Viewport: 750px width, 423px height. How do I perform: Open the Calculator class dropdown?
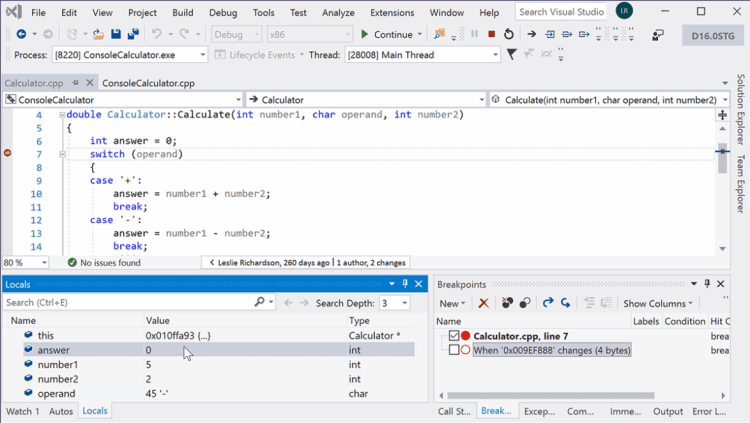pyautogui.click(x=481, y=100)
